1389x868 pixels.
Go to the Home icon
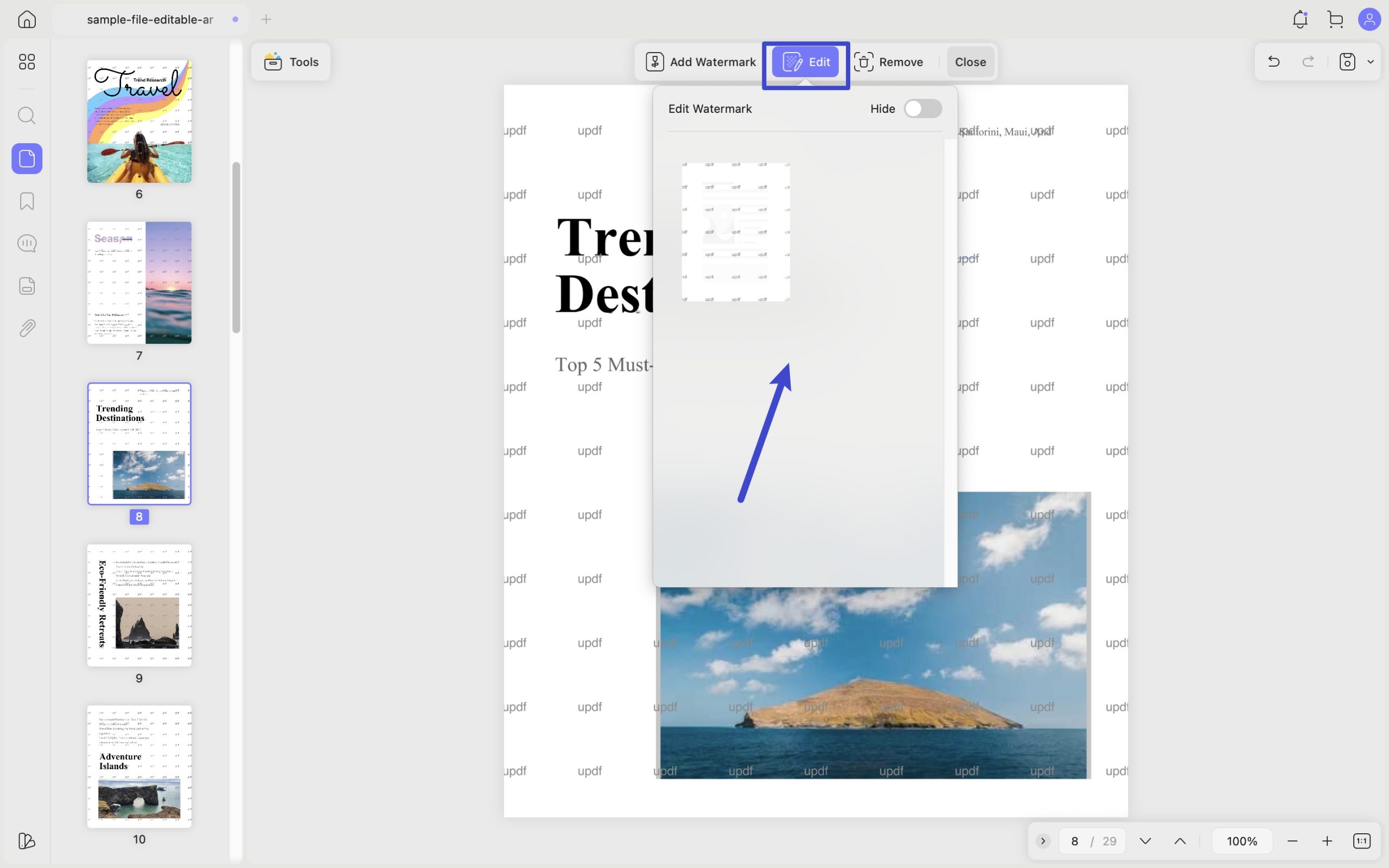(27, 19)
